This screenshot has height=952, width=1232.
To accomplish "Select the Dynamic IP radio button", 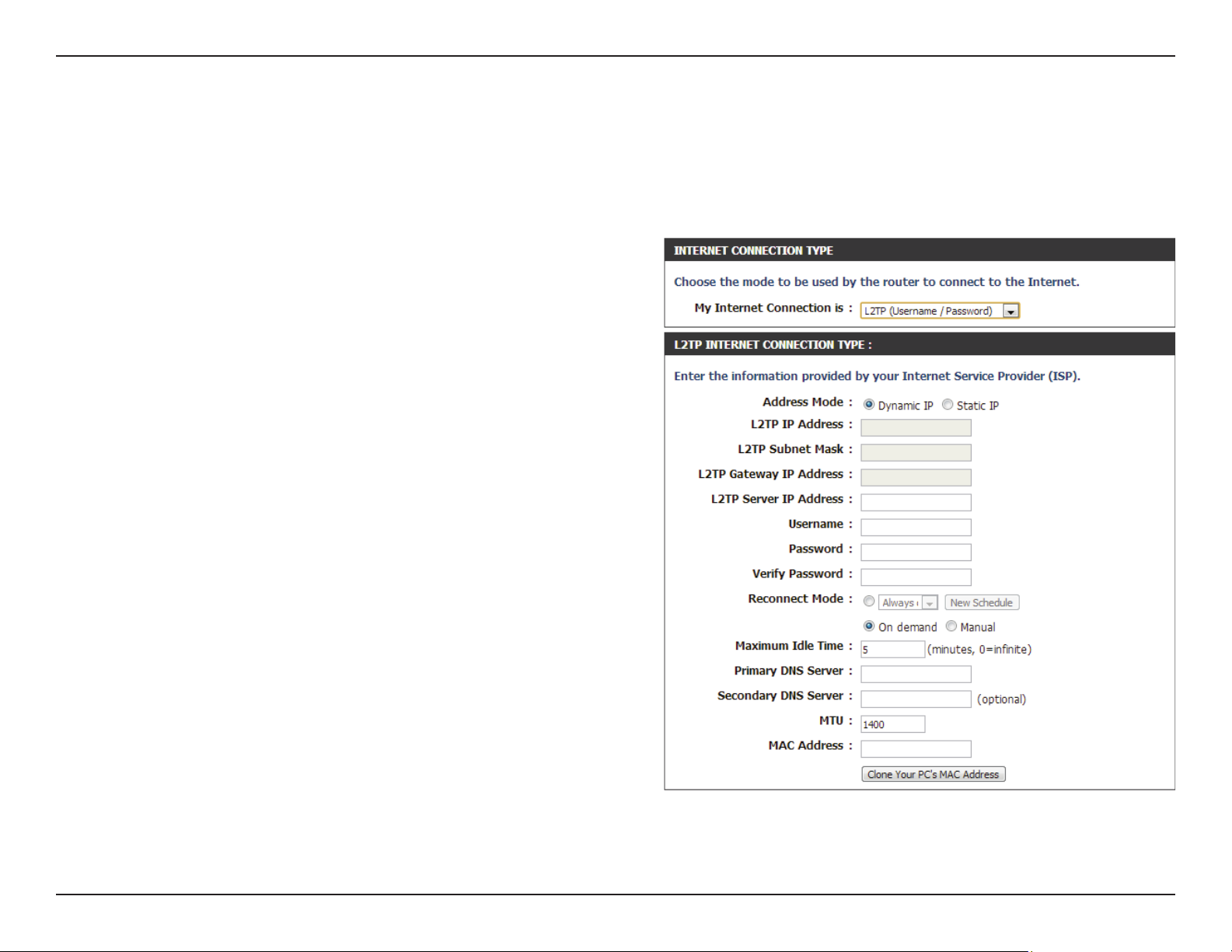I will (869, 405).
